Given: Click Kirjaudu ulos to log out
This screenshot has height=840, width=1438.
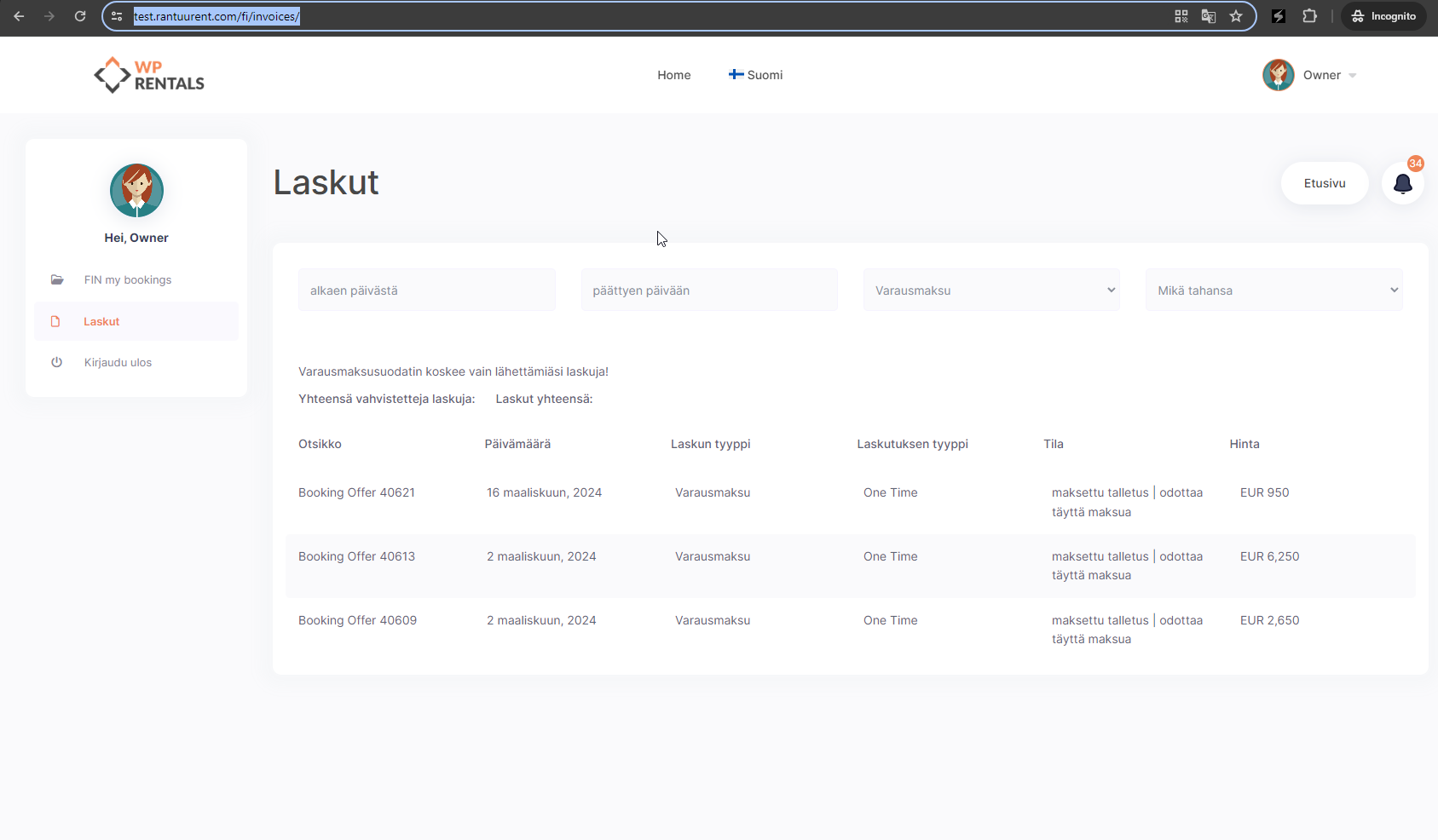Looking at the screenshot, I should click(118, 362).
